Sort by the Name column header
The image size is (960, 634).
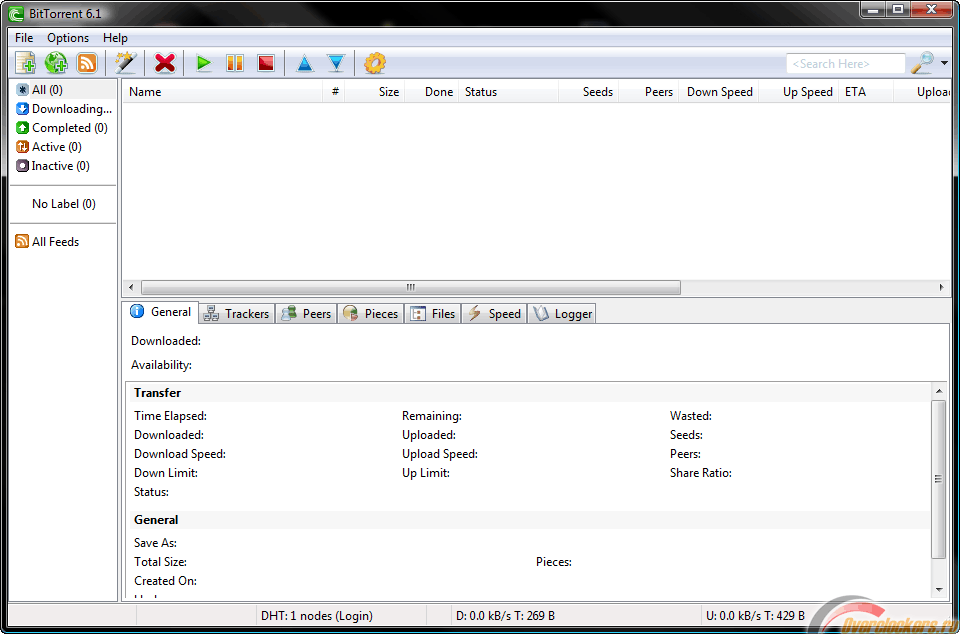pos(223,92)
